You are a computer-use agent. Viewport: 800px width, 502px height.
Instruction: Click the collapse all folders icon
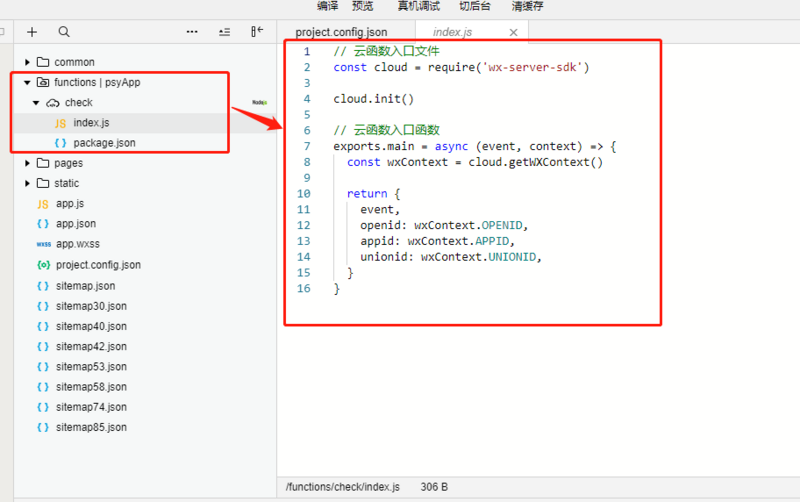point(224,32)
